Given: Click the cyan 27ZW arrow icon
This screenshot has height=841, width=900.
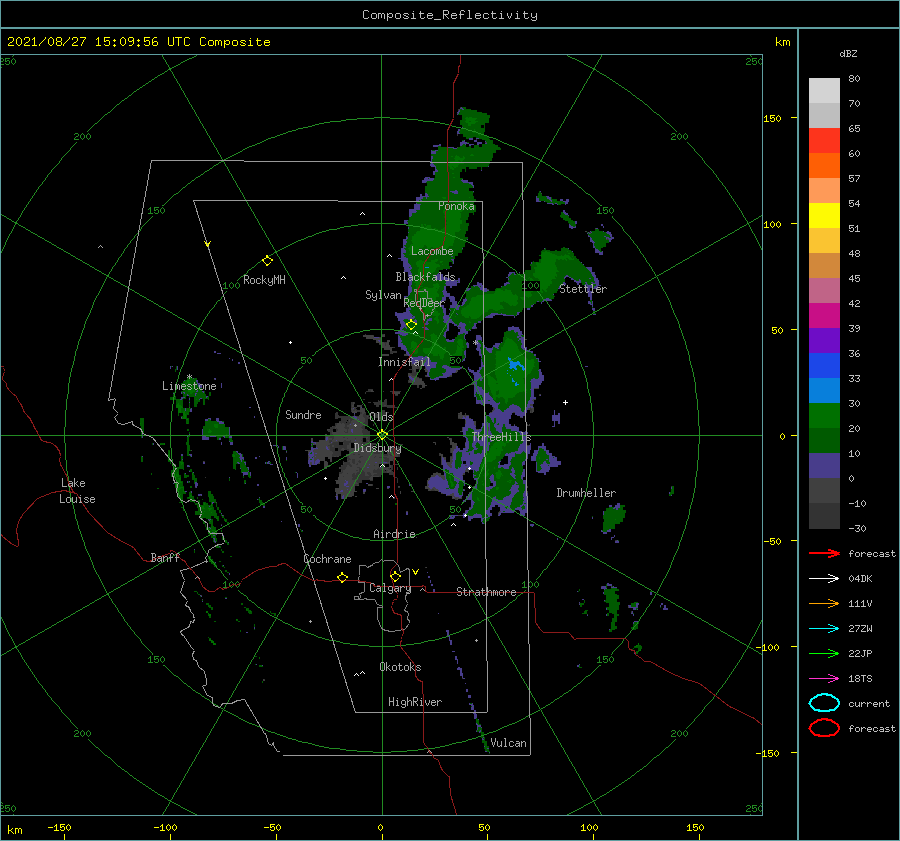Looking at the screenshot, I should pyautogui.click(x=824, y=629).
